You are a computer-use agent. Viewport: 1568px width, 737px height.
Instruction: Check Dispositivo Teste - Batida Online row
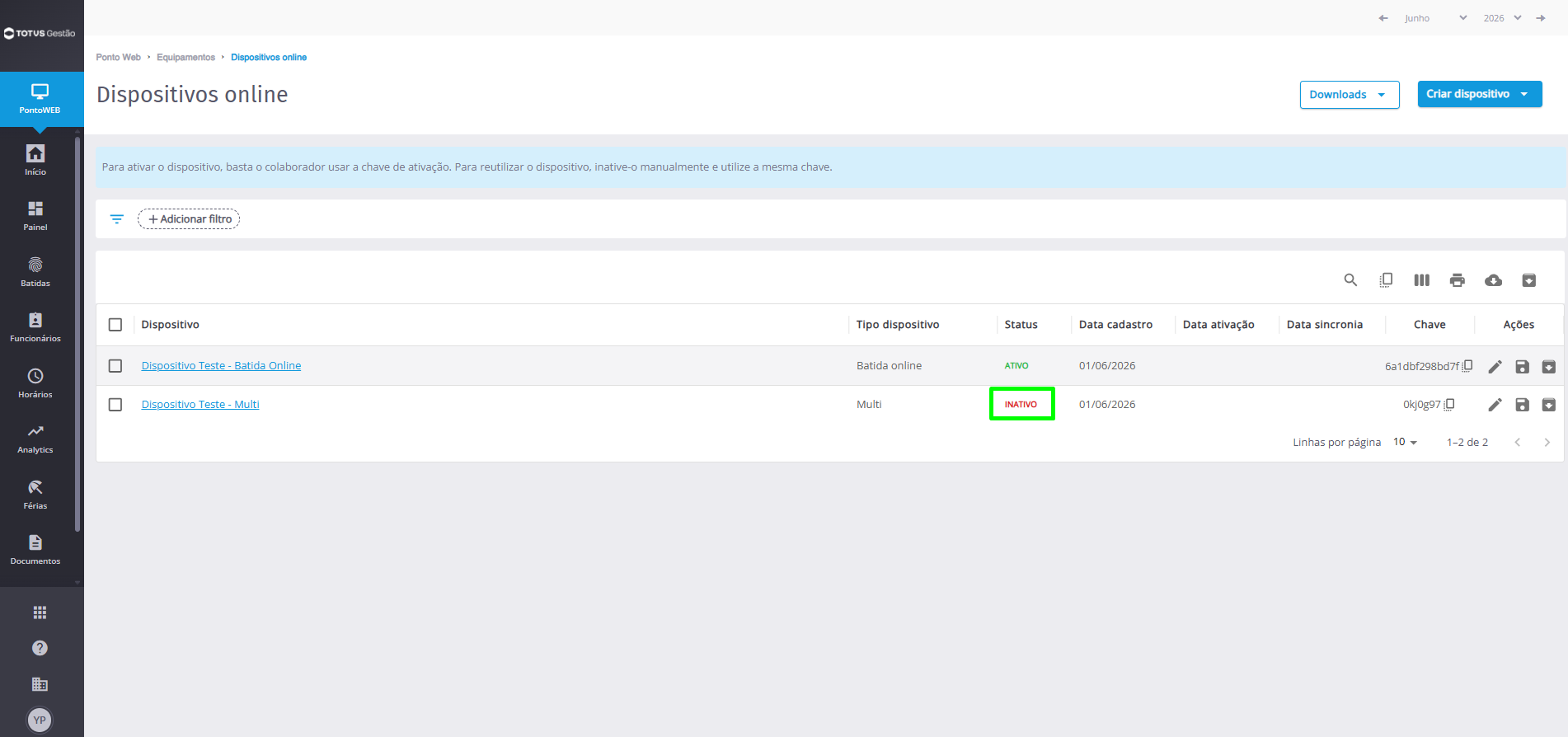[x=115, y=366]
